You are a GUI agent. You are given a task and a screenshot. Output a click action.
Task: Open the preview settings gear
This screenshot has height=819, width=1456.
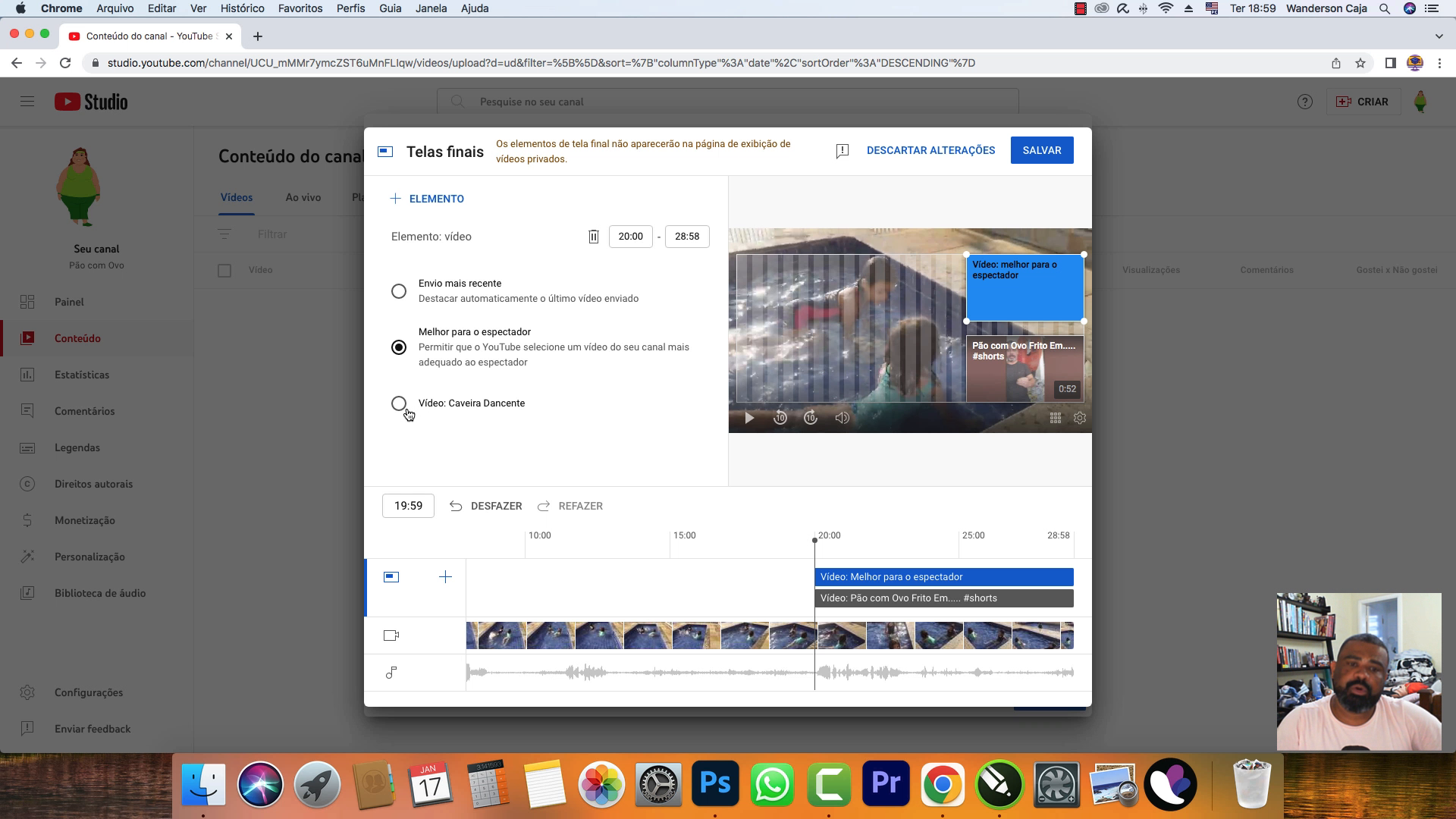1080,418
